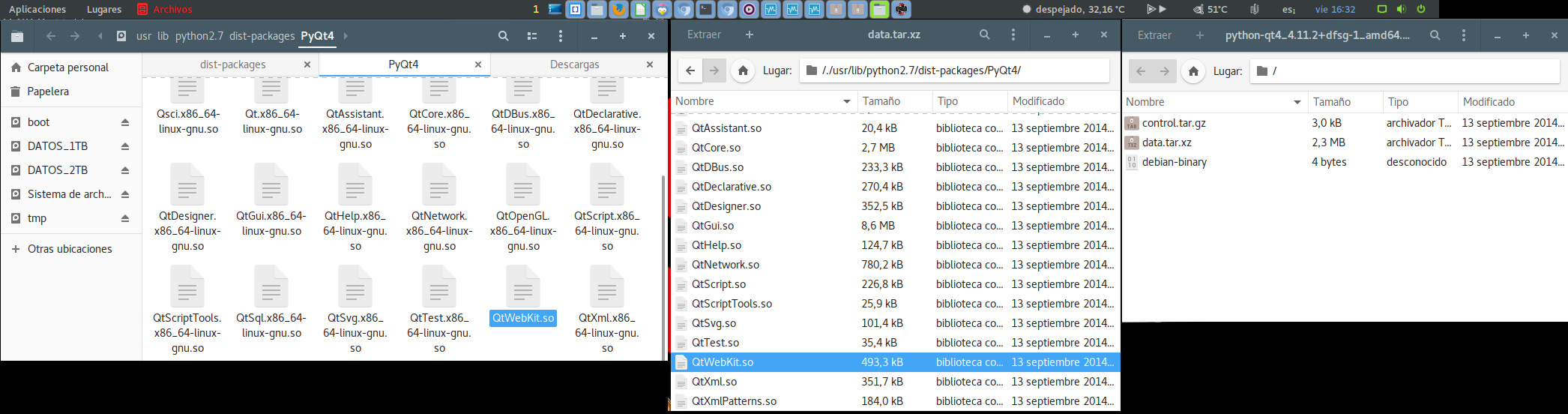Add files button in python-qt4 deb window
The image size is (1568, 414).
click(x=1200, y=35)
